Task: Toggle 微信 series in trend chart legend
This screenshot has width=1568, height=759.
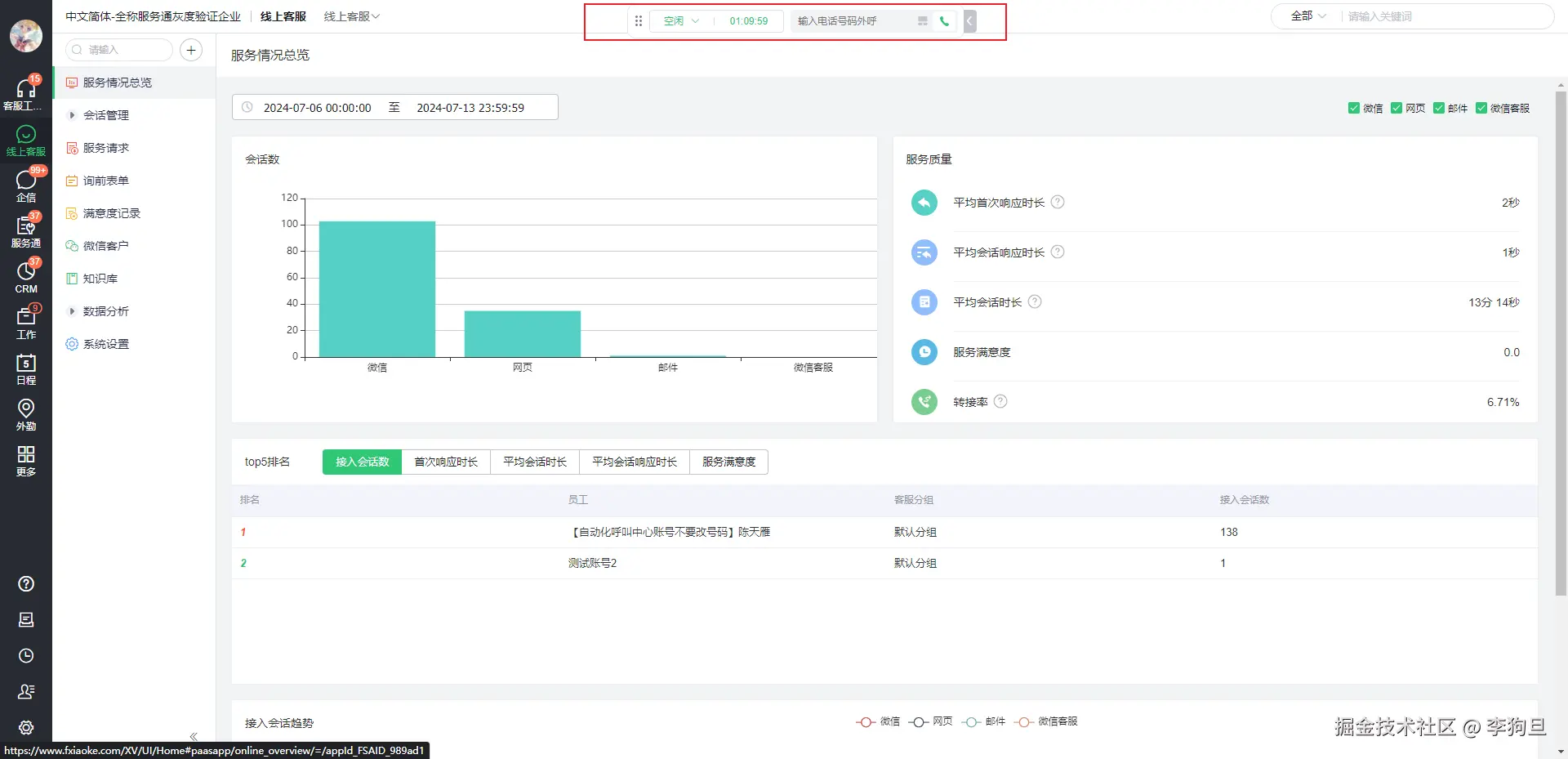Action: 878,721
